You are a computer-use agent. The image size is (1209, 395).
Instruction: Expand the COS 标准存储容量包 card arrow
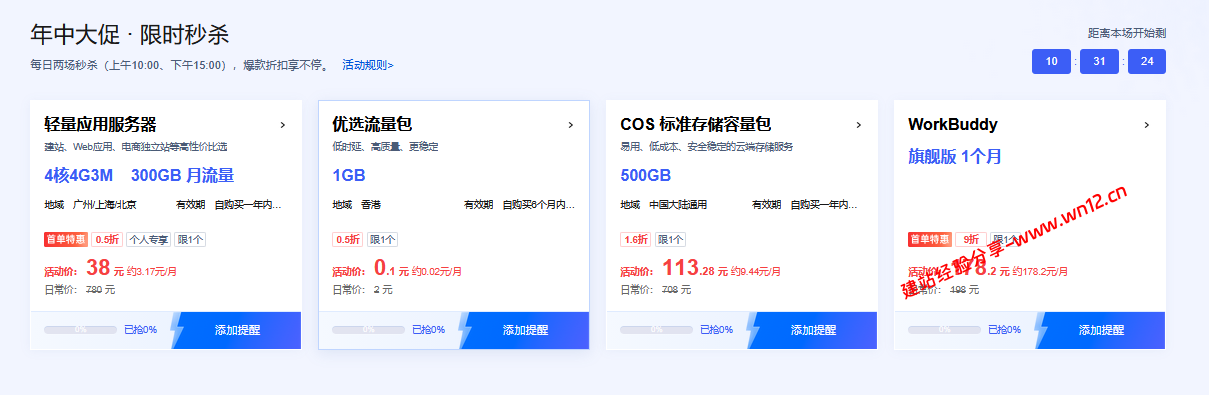coord(859,125)
